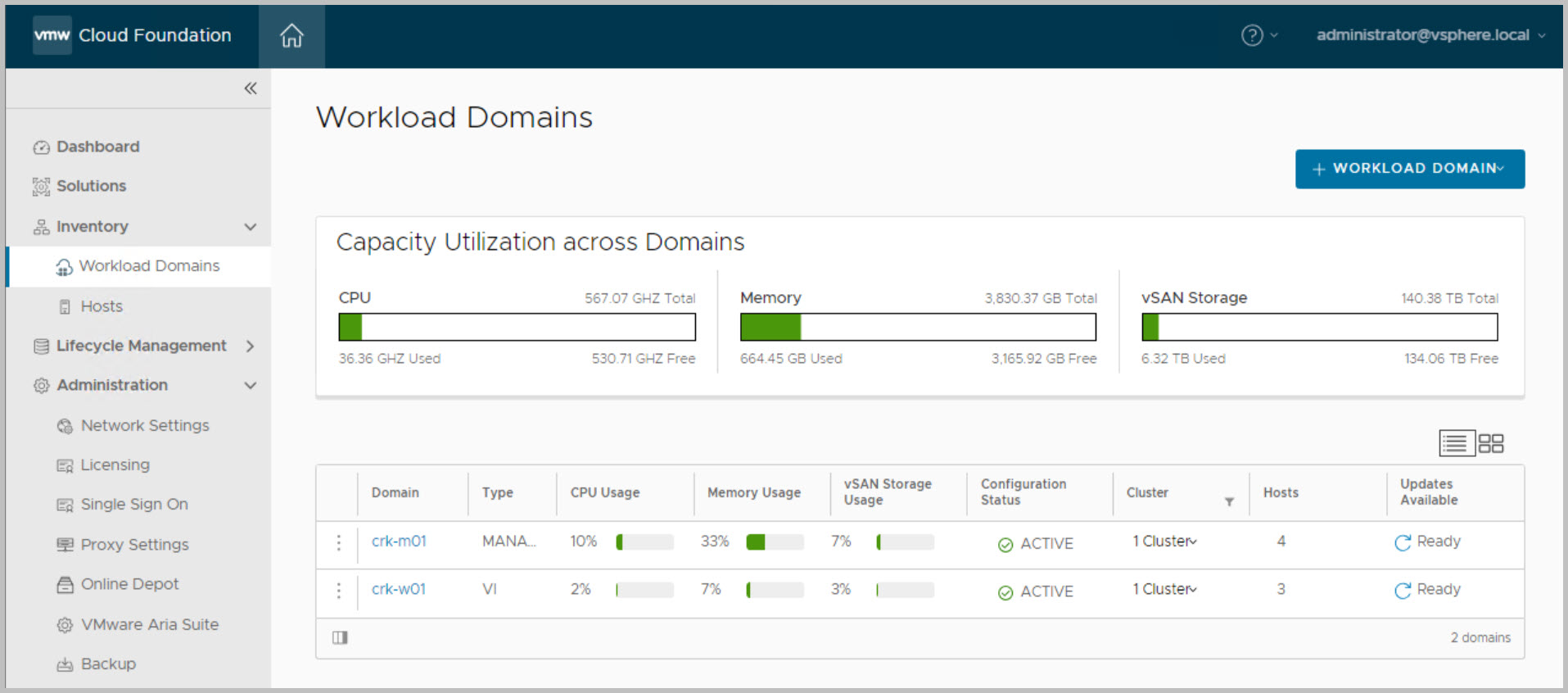Expand the Lifecycle Management section
Screen dimensions: 1568x693
[251, 346]
